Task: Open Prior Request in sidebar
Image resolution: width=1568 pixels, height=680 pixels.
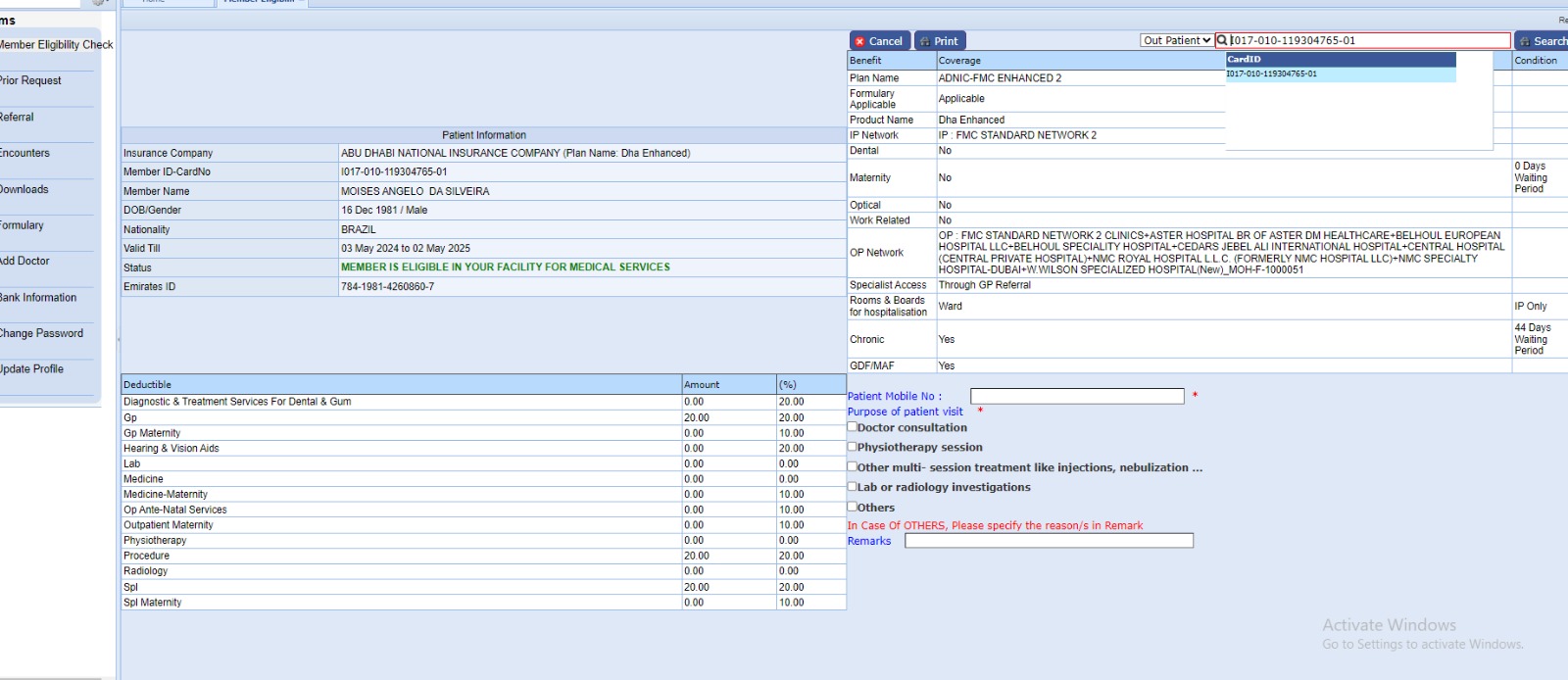Action: 30,81
